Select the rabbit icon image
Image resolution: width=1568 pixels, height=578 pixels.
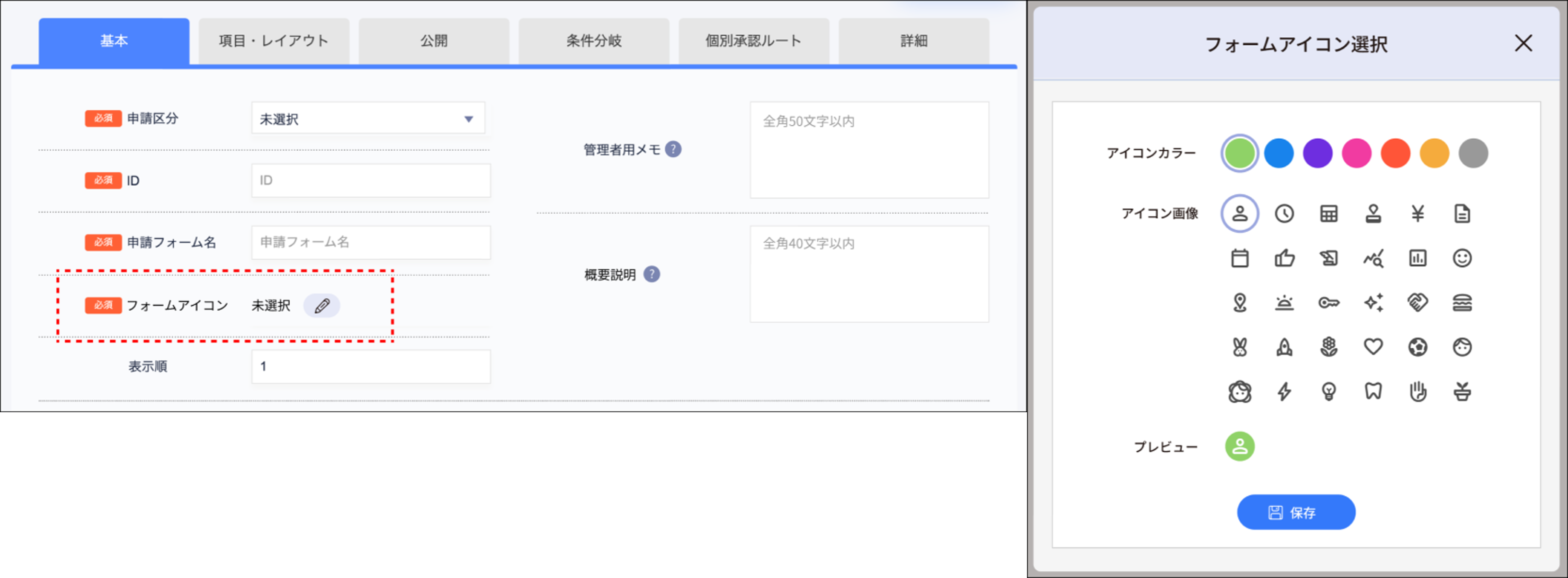pos(1240,347)
